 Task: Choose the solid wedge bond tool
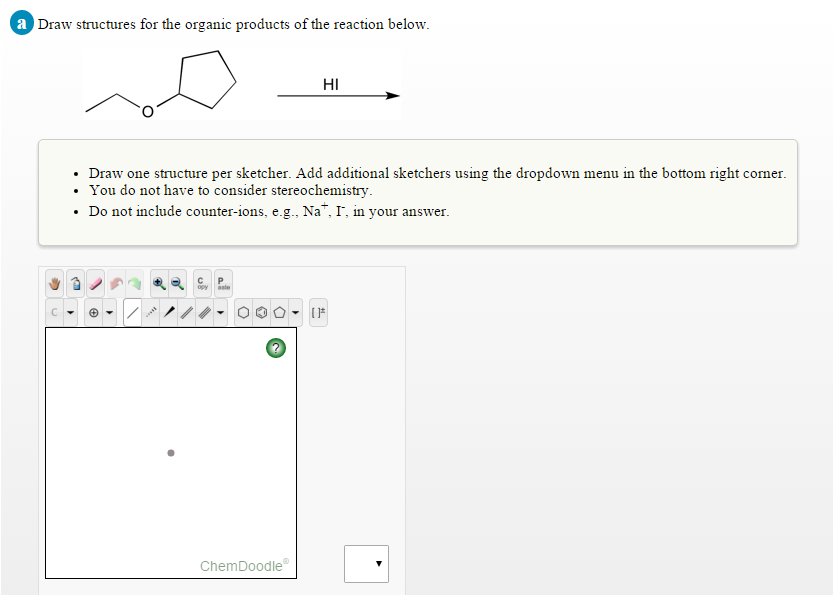[x=168, y=312]
